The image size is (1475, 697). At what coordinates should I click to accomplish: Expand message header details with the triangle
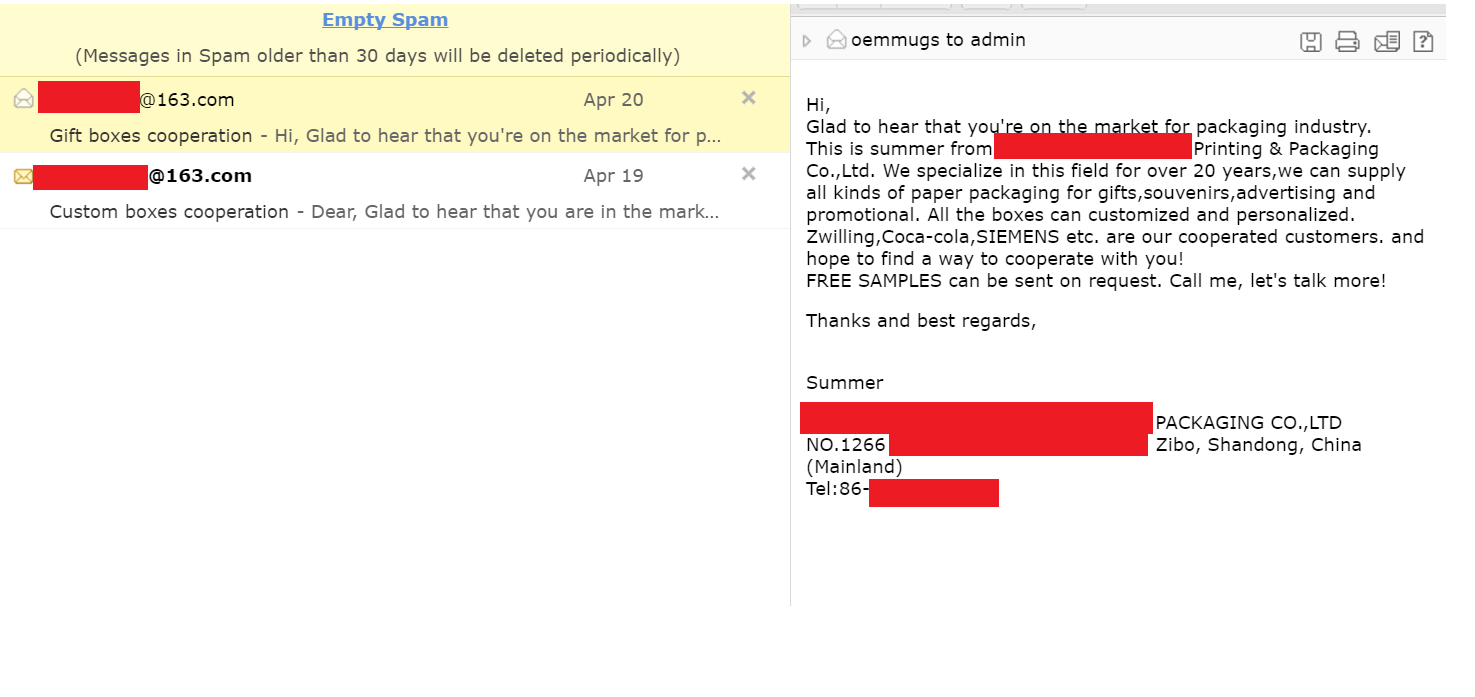(x=807, y=41)
